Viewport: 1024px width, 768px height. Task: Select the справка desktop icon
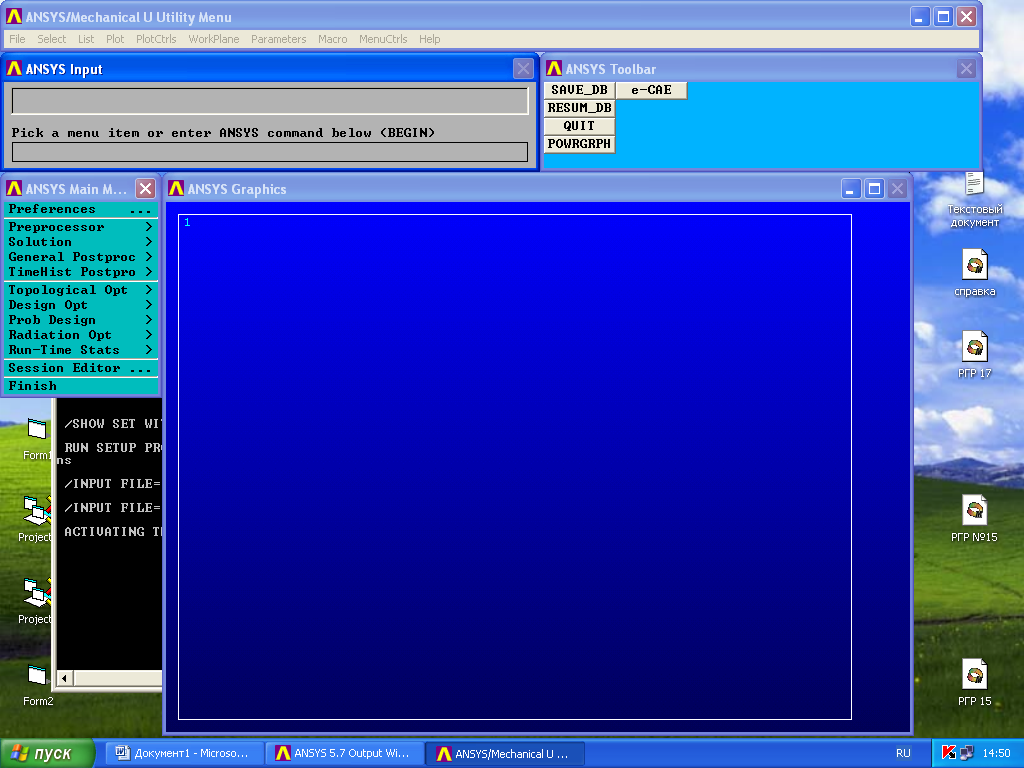click(x=974, y=273)
